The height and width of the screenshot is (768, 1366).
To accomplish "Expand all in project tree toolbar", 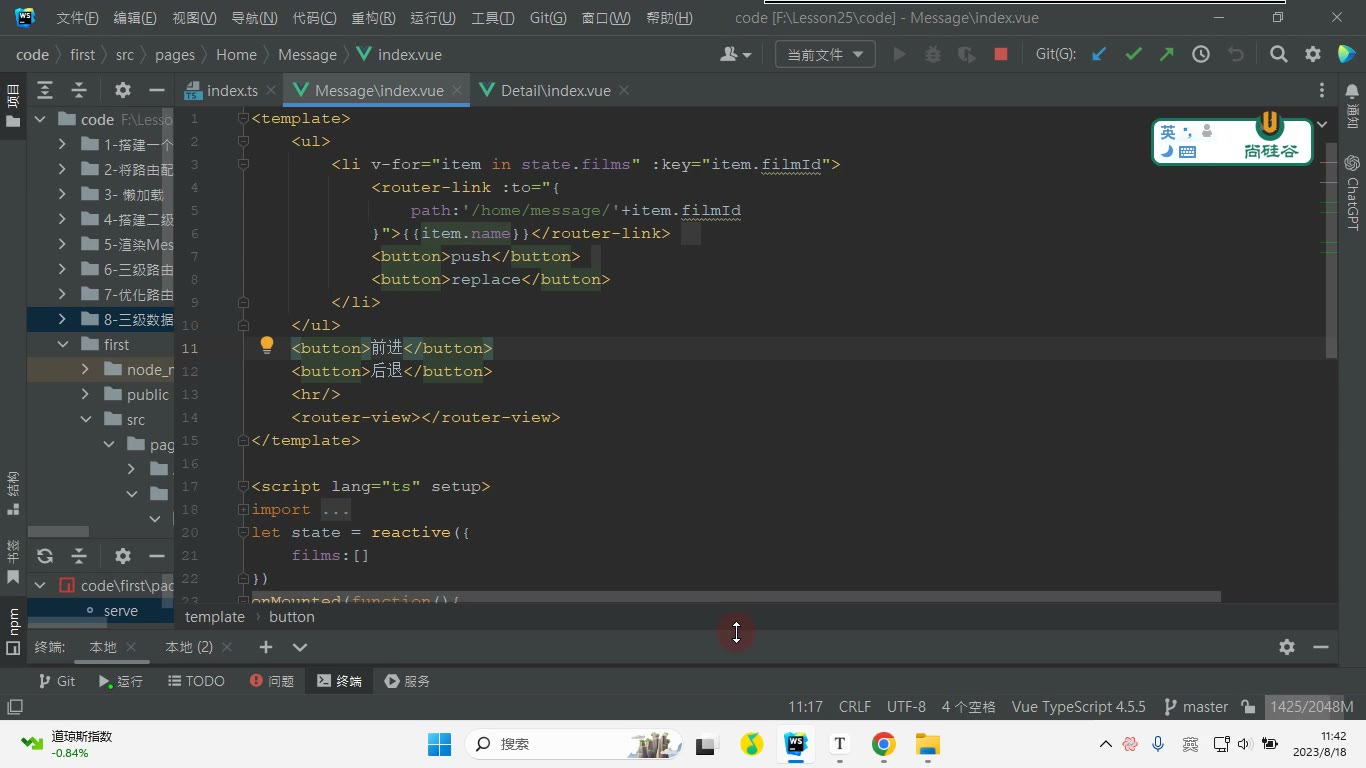I will point(45,90).
